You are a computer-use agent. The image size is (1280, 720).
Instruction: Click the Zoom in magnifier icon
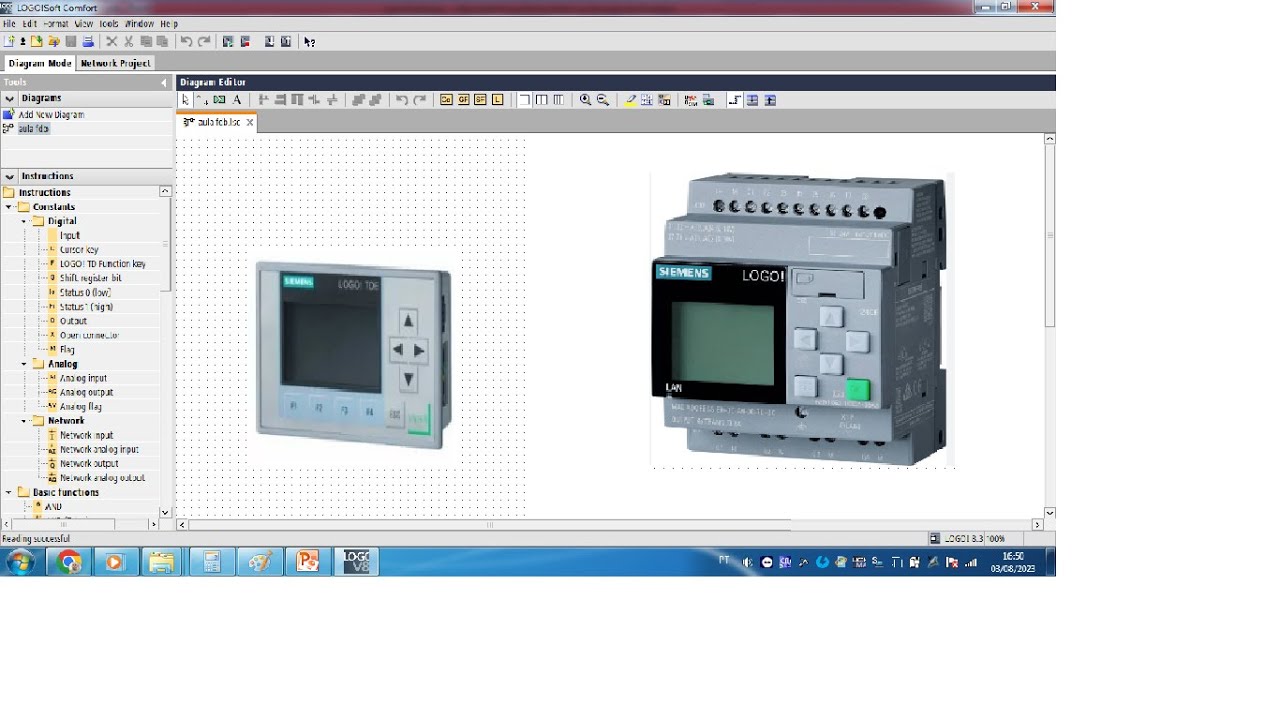[586, 100]
